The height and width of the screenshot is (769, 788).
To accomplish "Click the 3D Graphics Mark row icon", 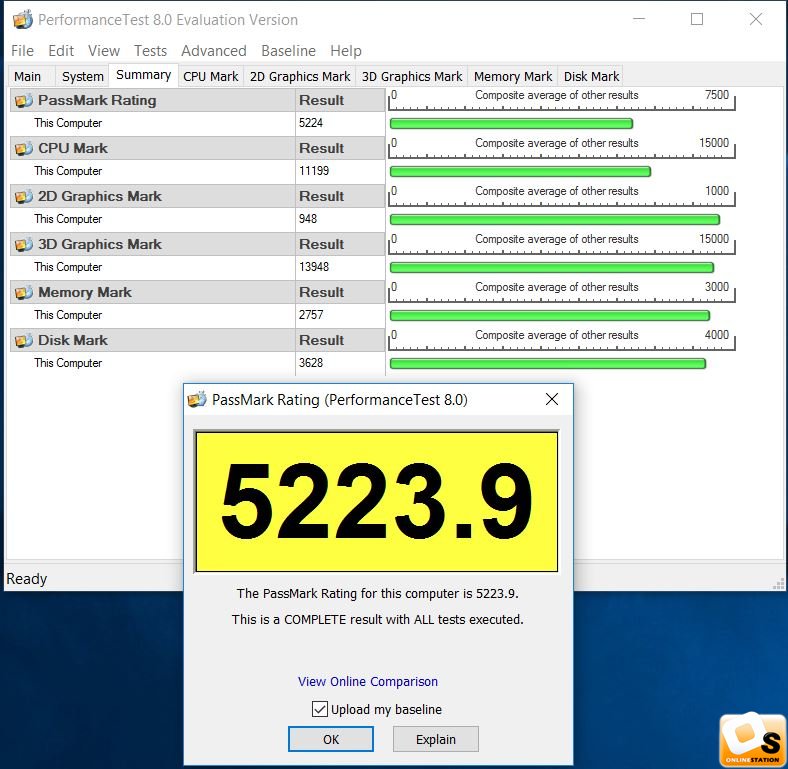I will pyautogui.click(x=23, y=245).
